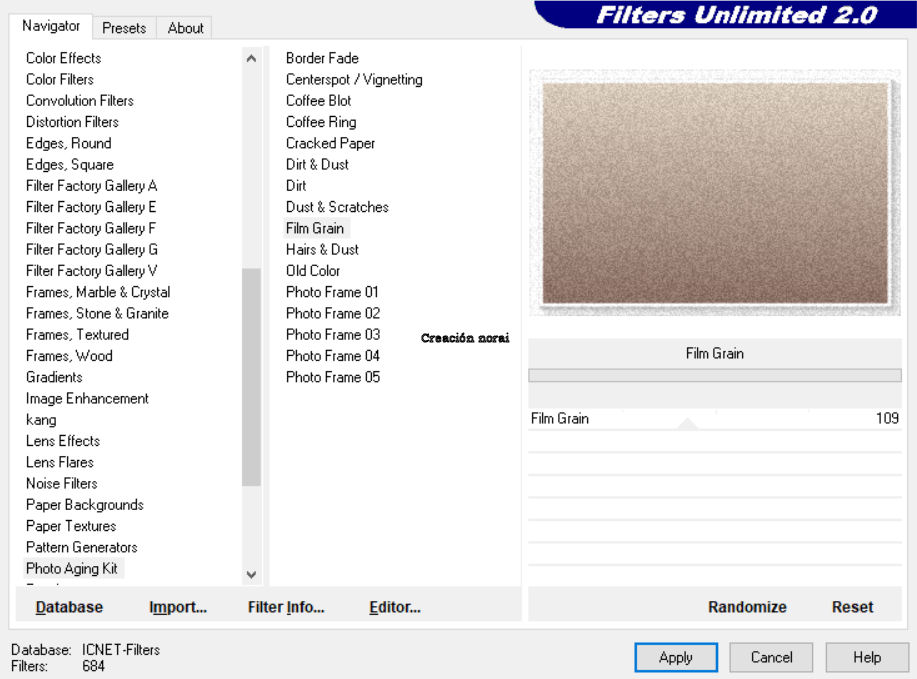Screen dimensions: 917x679
Task: Switch to the Presets tab
Action: (x=124, y=28)
